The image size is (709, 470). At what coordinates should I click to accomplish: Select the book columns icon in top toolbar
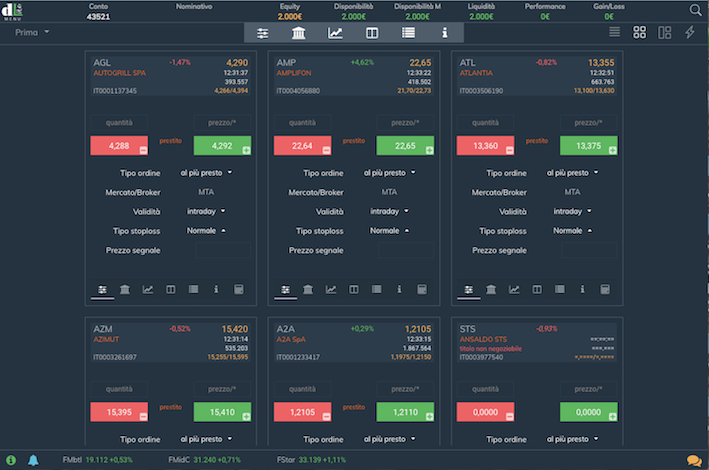[x=372, y=33]
